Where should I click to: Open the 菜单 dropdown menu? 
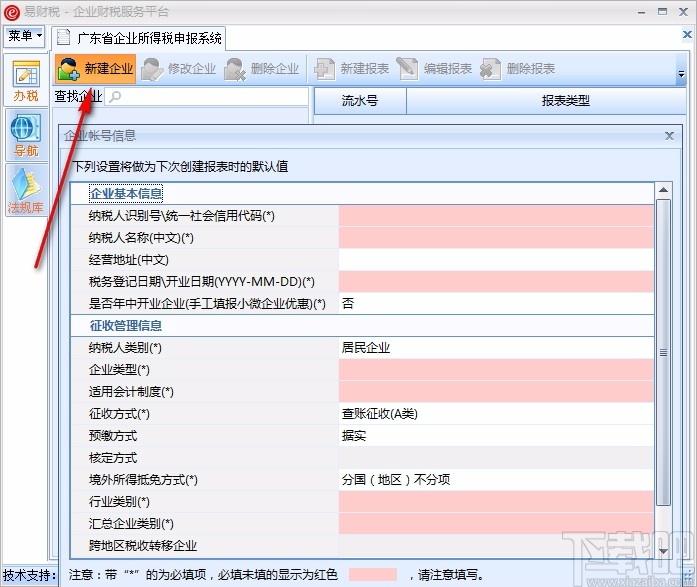[25, 36]
